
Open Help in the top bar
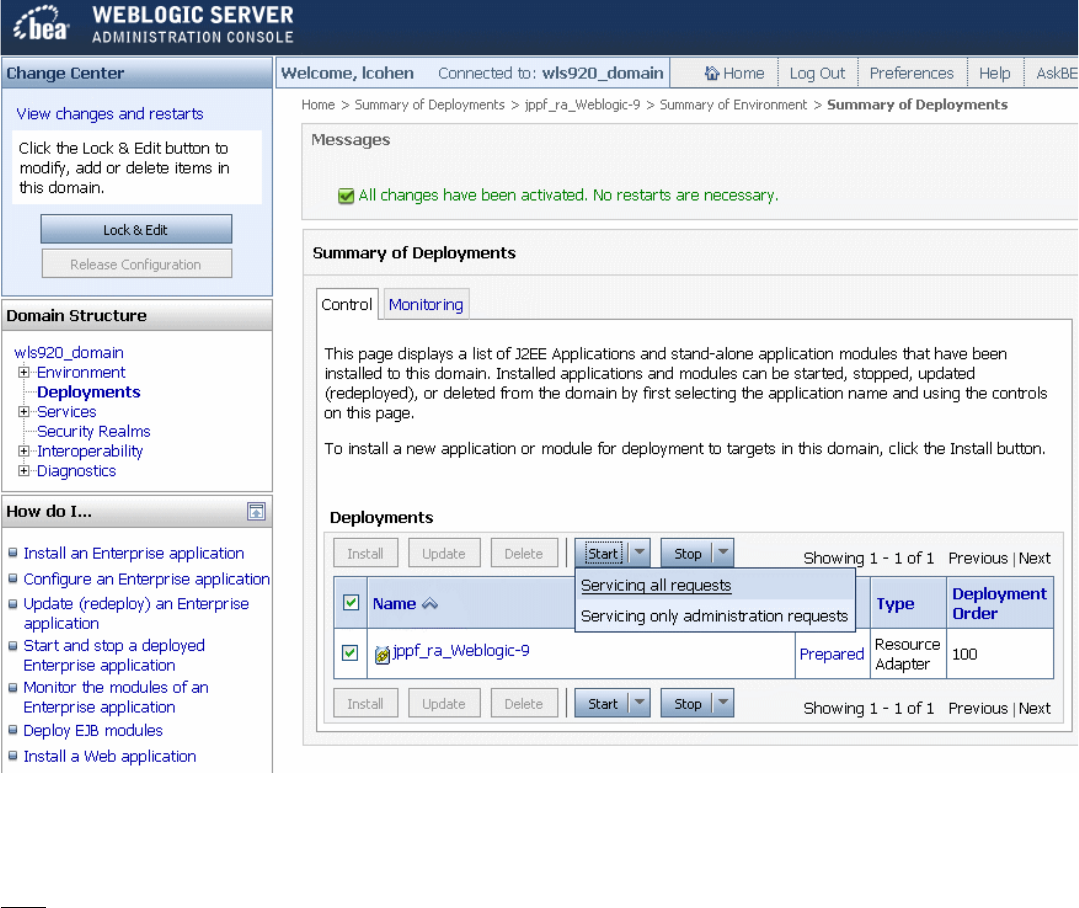click(x=994, y=73)
